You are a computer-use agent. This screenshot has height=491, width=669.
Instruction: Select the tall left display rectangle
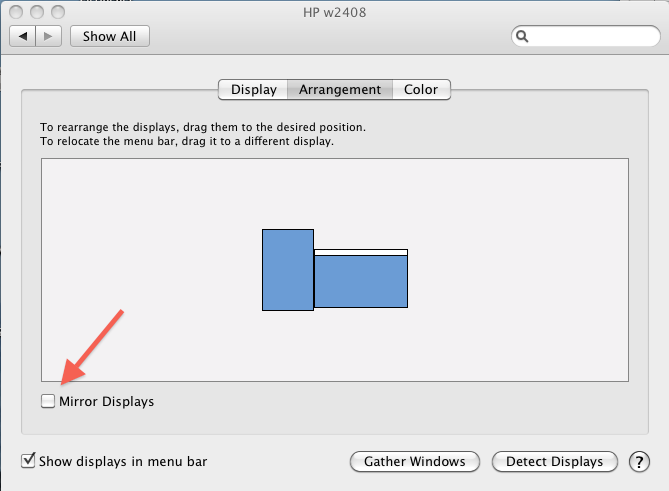[x=288, y=270]
